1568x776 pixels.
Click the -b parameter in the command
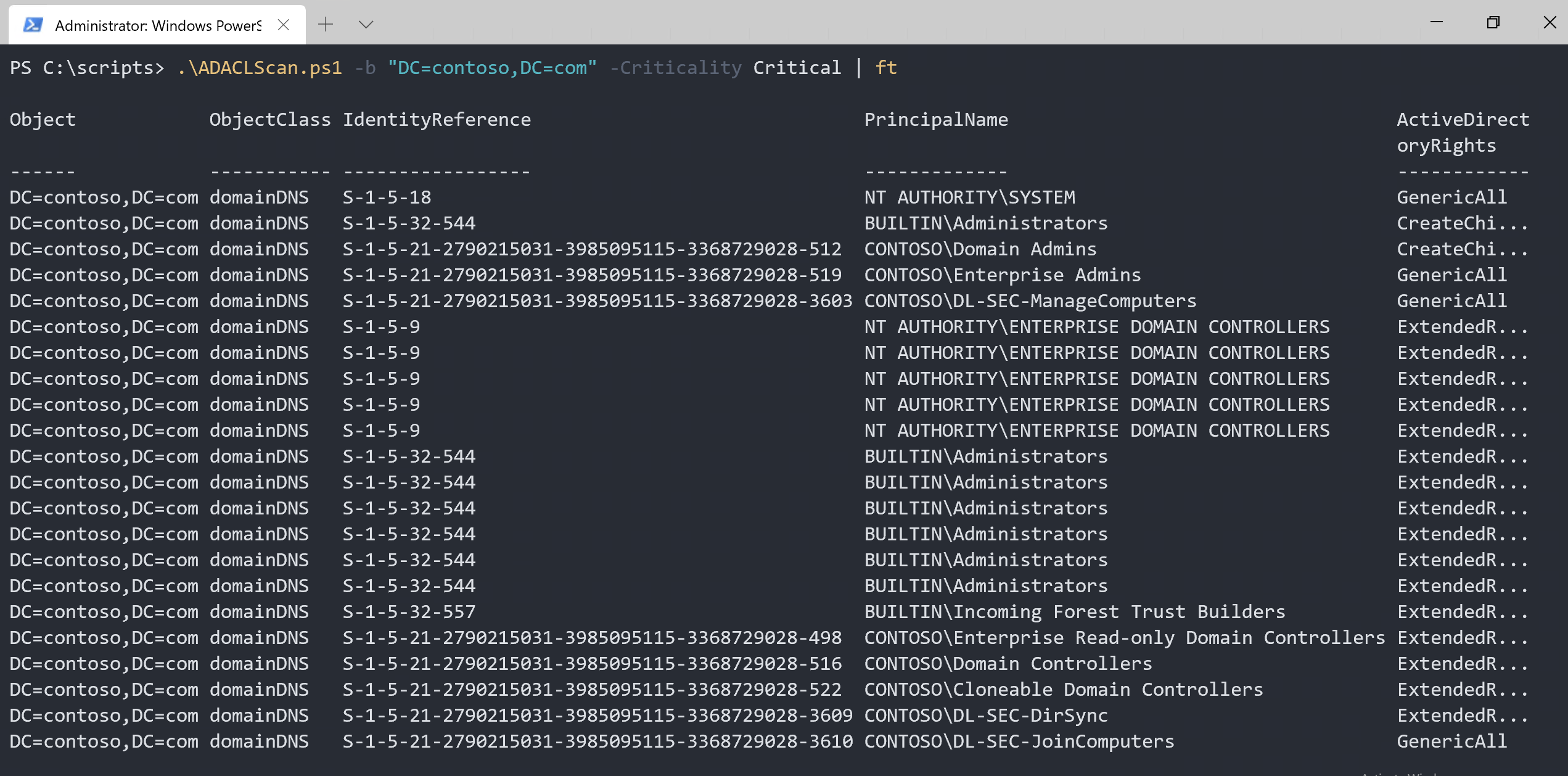[x=365, y=67]
